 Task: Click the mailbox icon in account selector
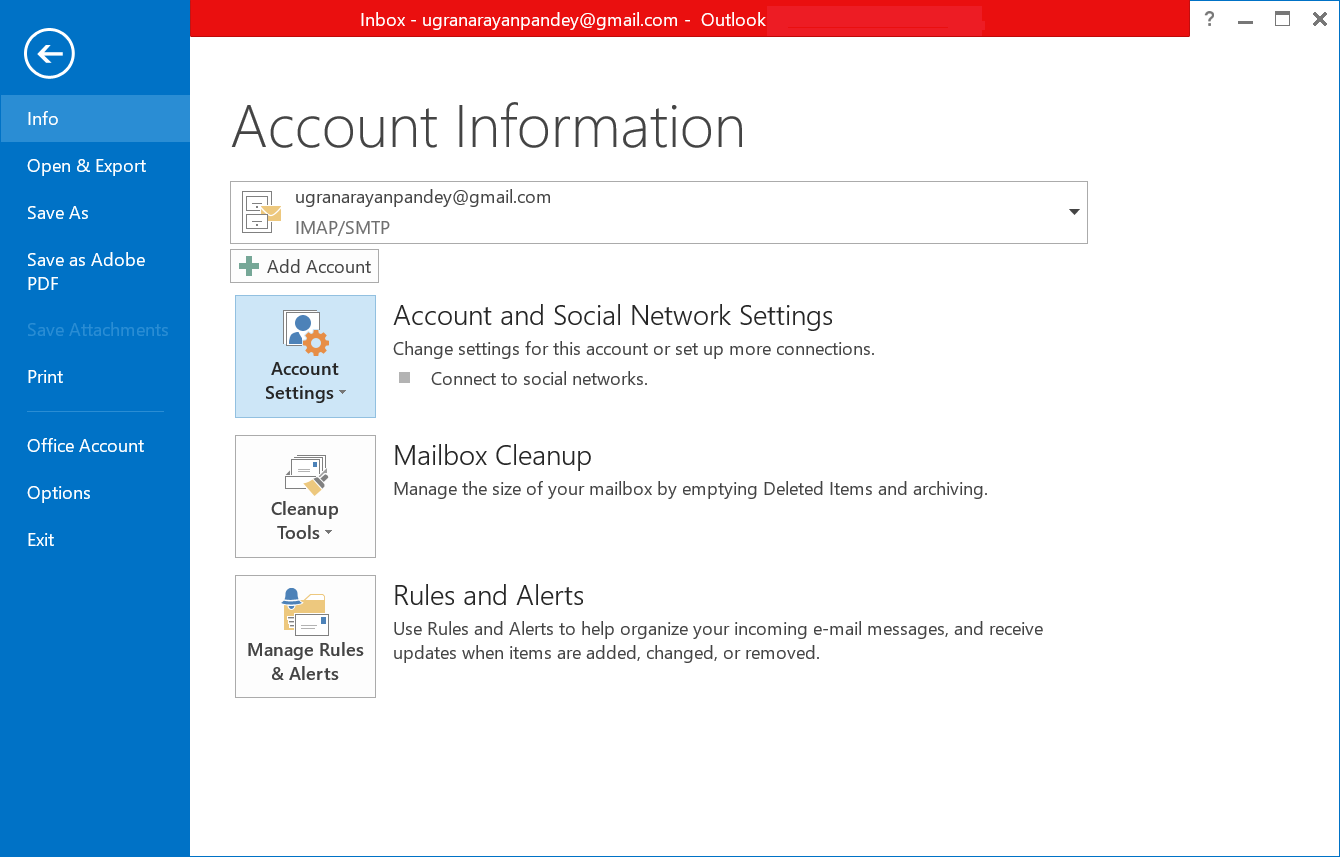[x=262, y=212]
